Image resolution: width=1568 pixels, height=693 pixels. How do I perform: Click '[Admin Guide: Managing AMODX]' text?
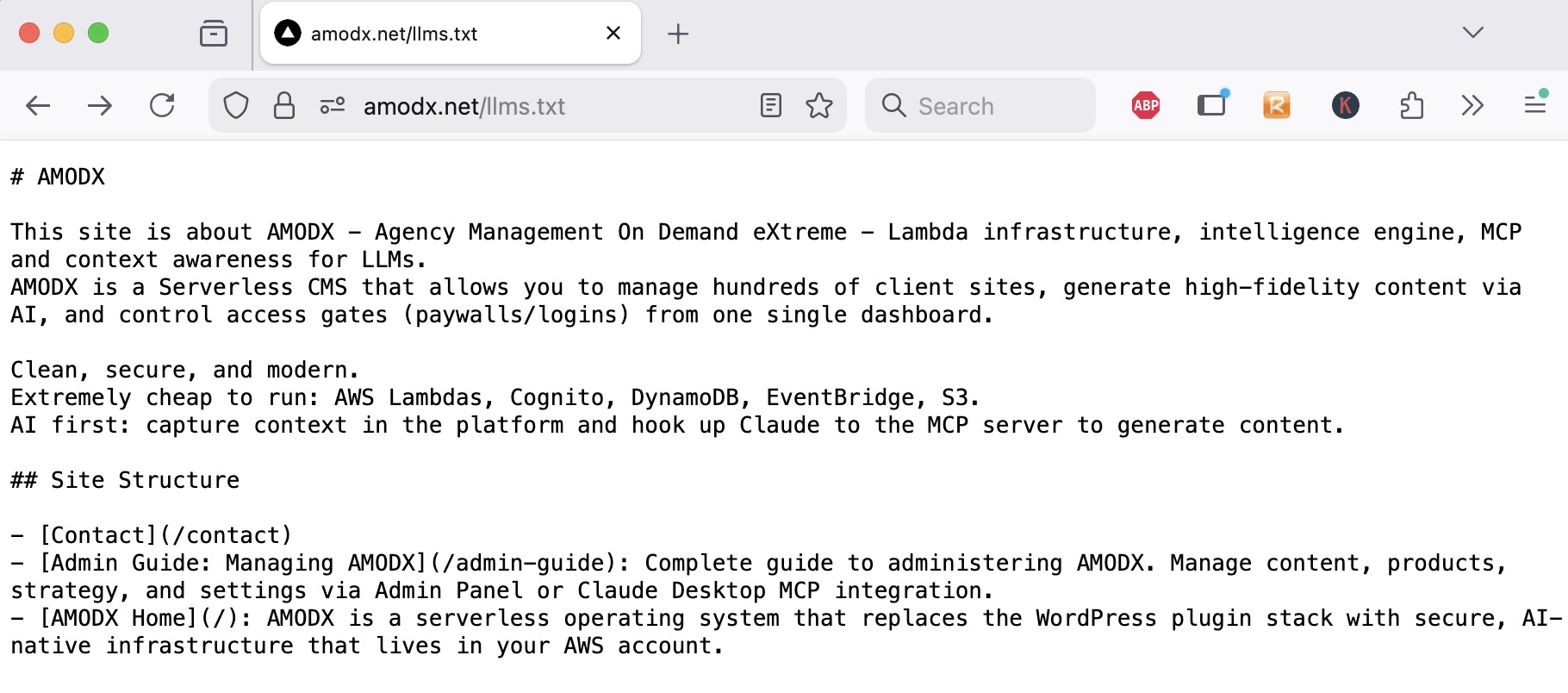tap(233, 563)
